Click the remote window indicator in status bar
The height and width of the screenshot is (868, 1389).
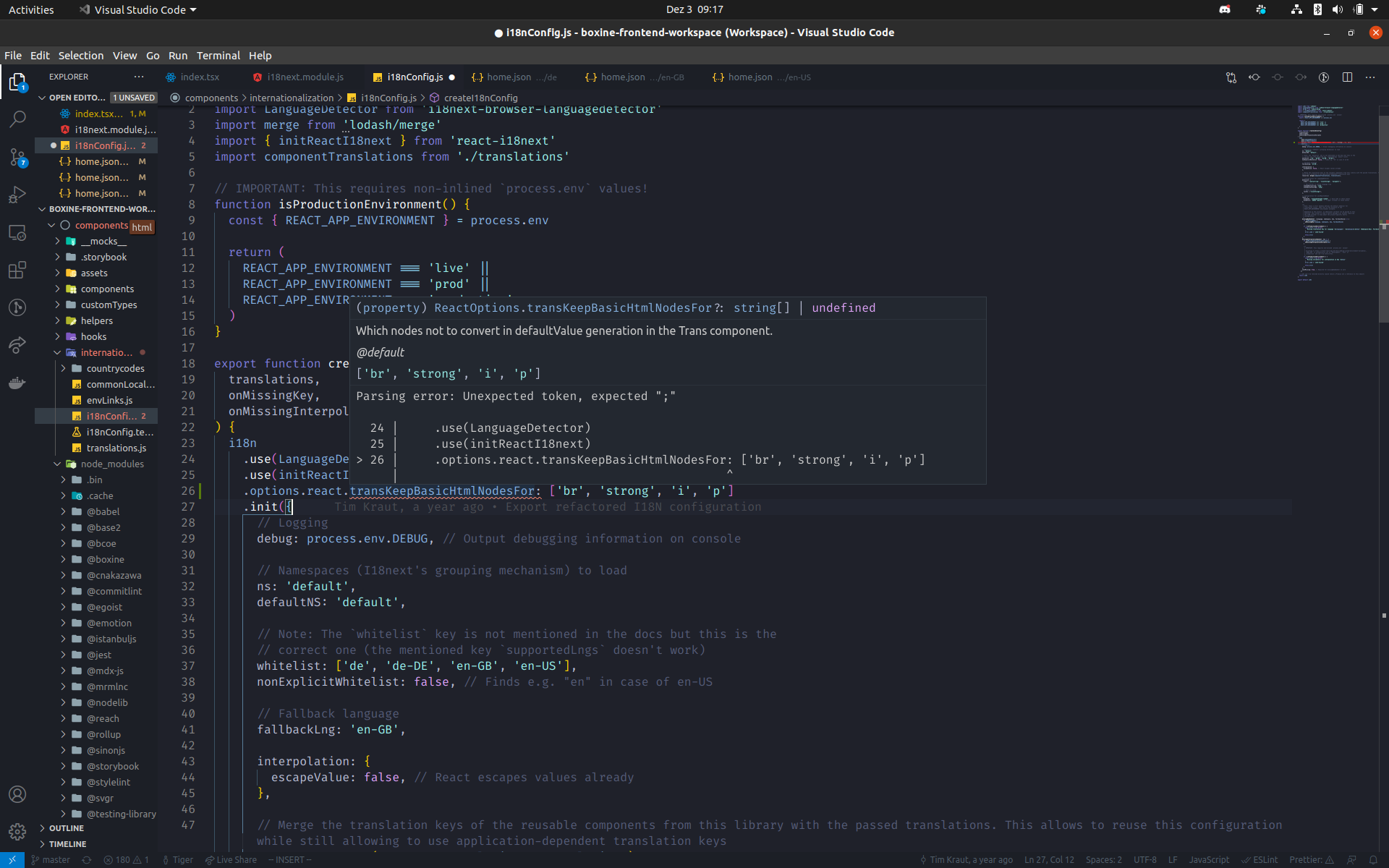(x=12, y=860)
